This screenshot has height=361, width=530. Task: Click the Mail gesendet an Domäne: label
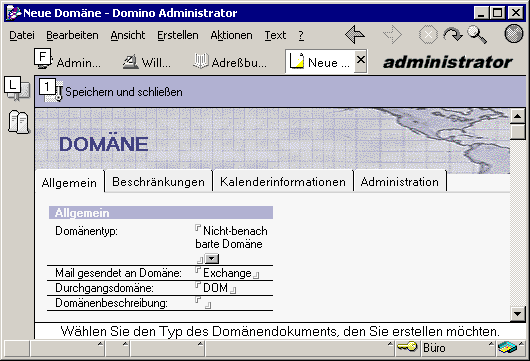pos(118,273)
